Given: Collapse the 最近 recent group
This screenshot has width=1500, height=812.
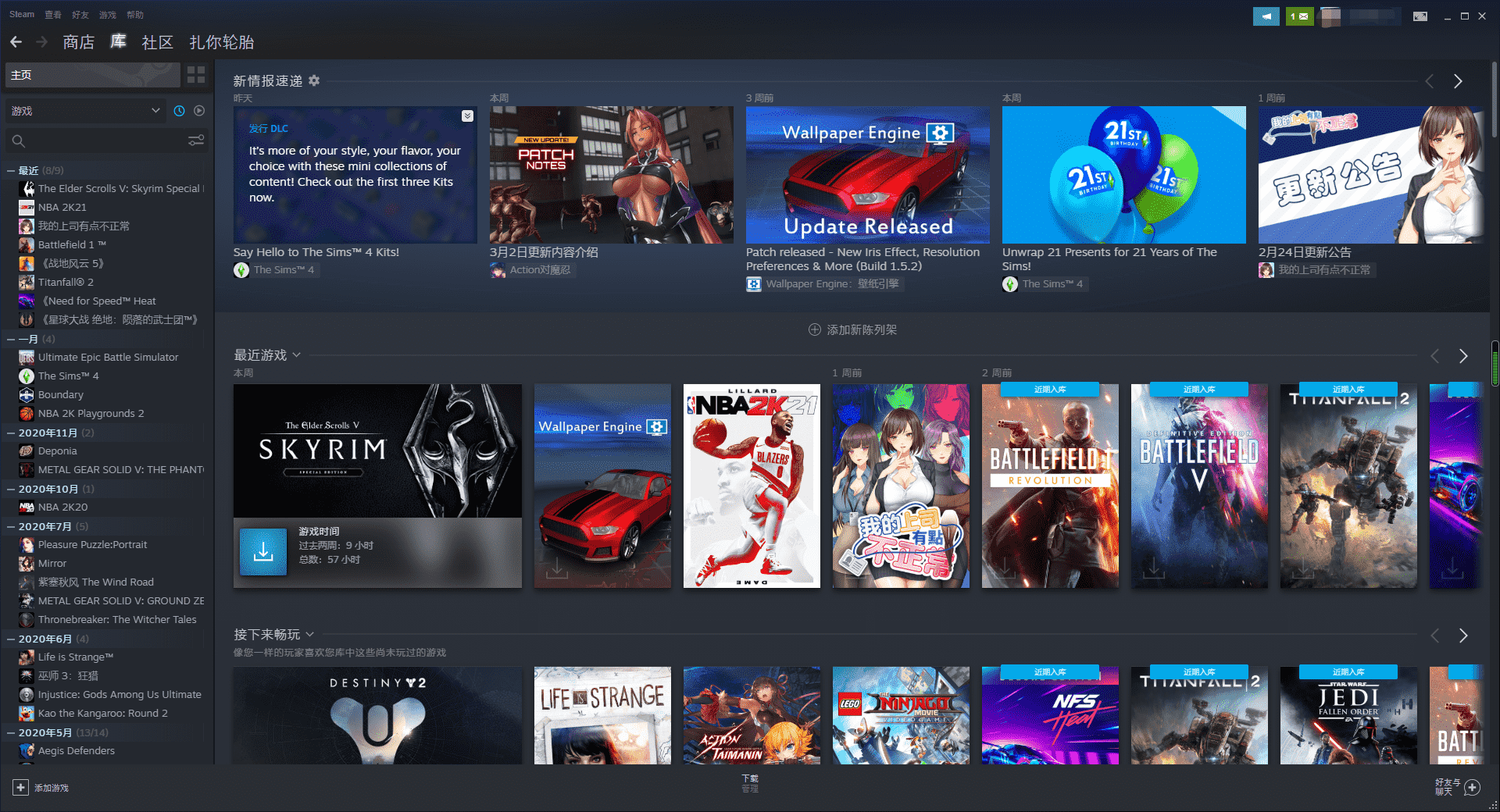Looking at the screenshot, I should [x=11, y=170].
